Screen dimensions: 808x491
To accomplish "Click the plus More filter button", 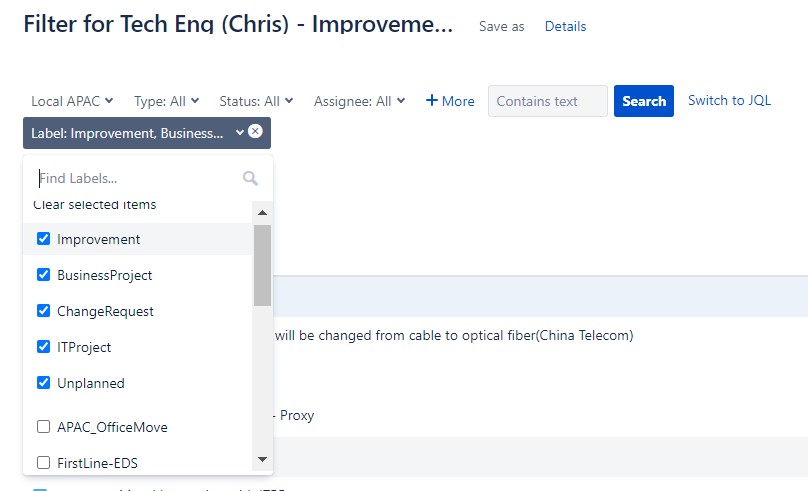I will [450, 101].
